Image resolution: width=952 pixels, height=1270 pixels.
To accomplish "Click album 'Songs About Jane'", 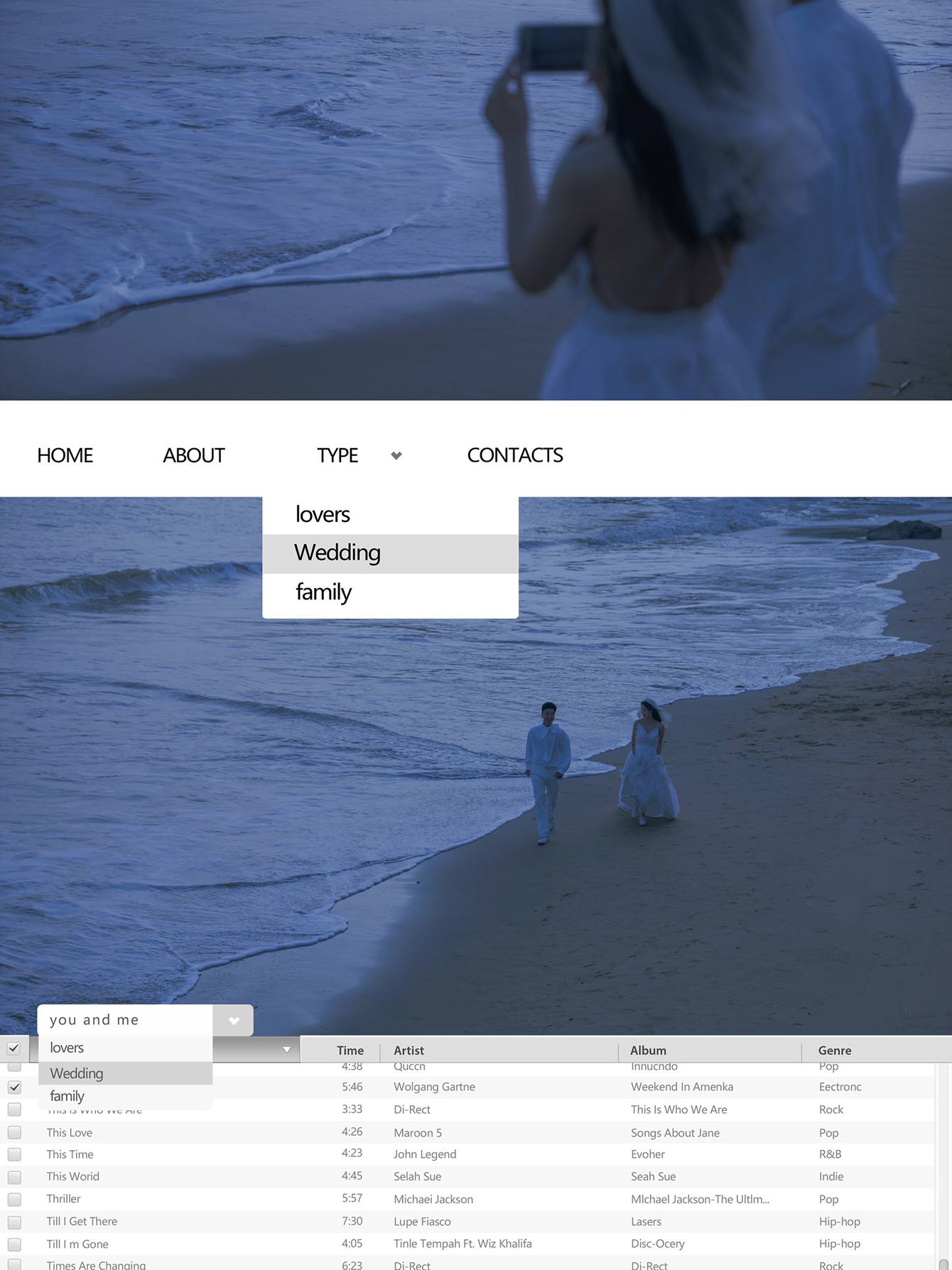I will 675,1133.
